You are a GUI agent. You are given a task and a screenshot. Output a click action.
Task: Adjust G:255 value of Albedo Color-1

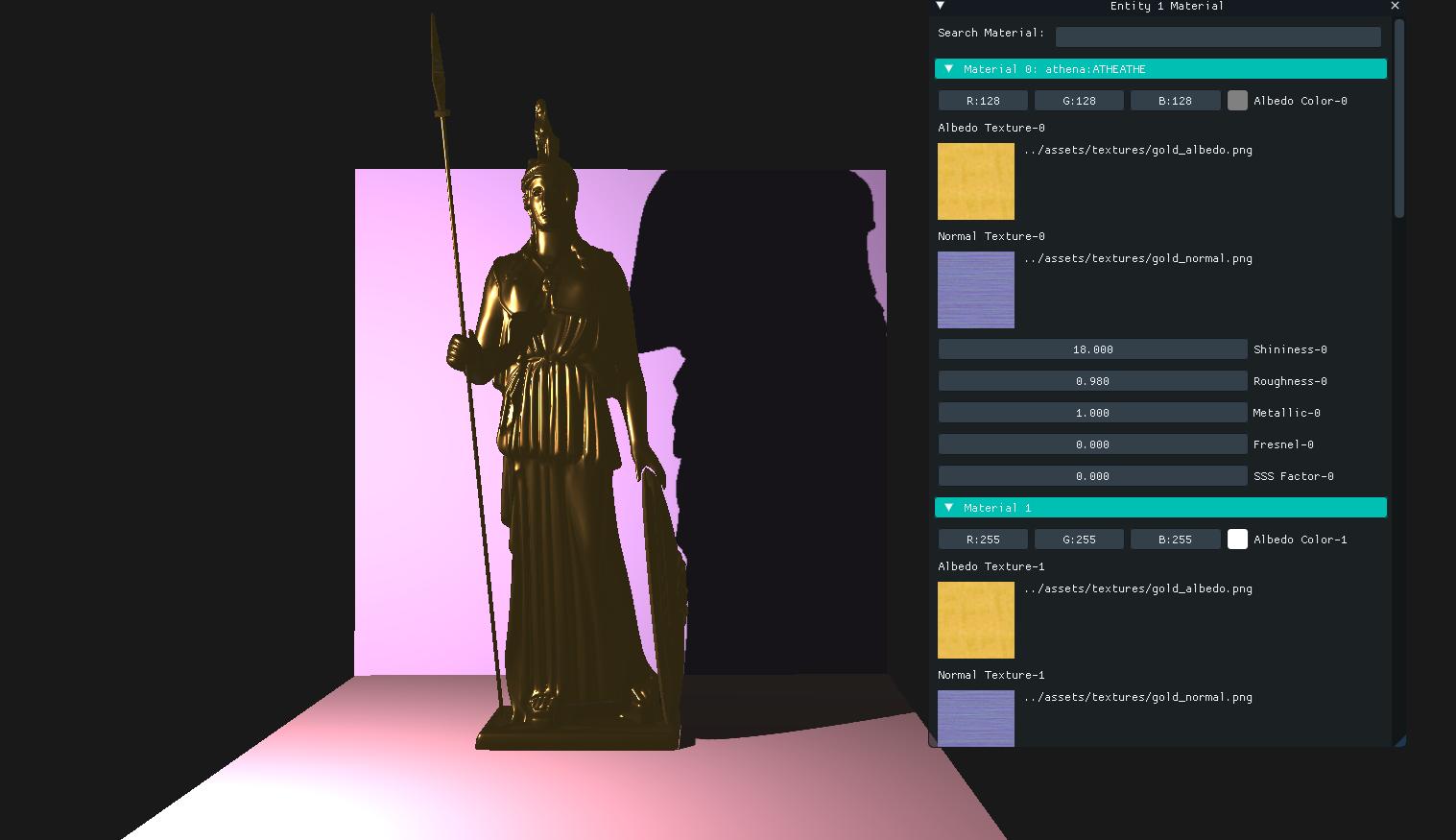pyautogui.click(x=1079, y=540)
